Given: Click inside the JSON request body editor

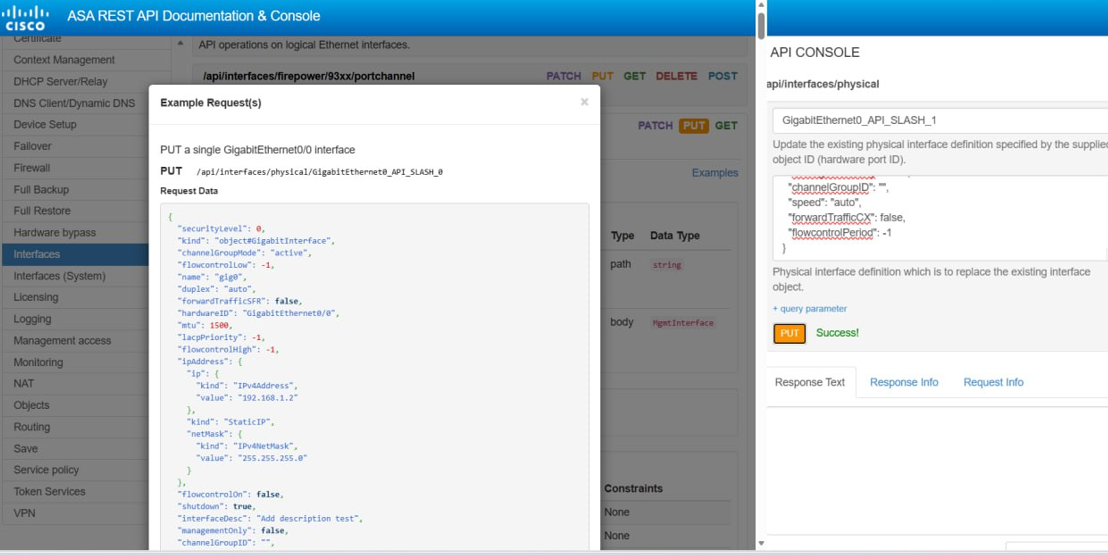Looking at the screenshot, I should 940,217.
